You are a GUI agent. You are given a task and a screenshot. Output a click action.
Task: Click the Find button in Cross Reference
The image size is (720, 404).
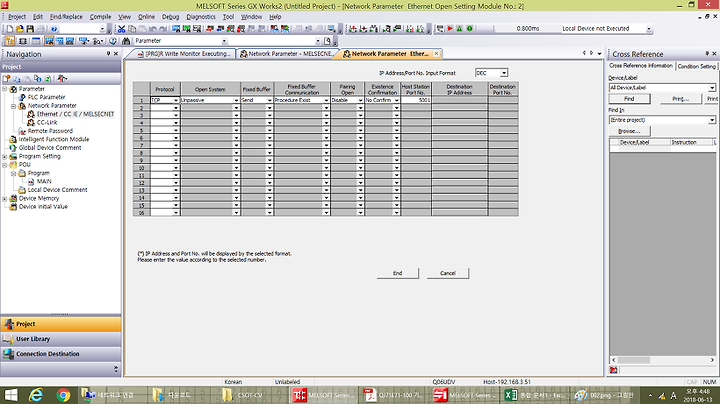tap(629, 99)
